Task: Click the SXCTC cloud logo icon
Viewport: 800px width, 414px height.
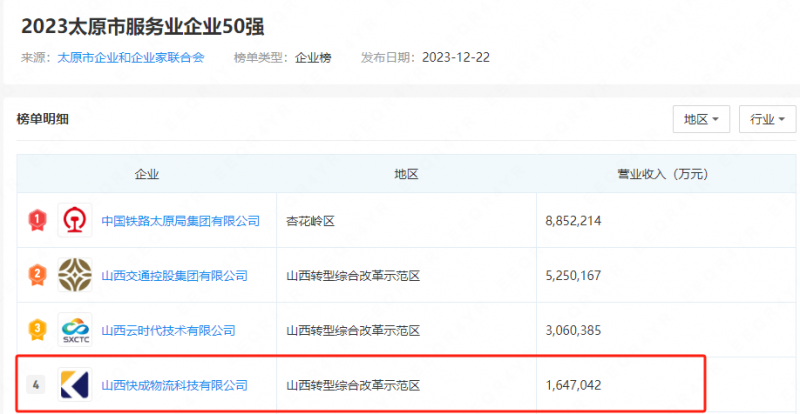Action: coord(75,330)
